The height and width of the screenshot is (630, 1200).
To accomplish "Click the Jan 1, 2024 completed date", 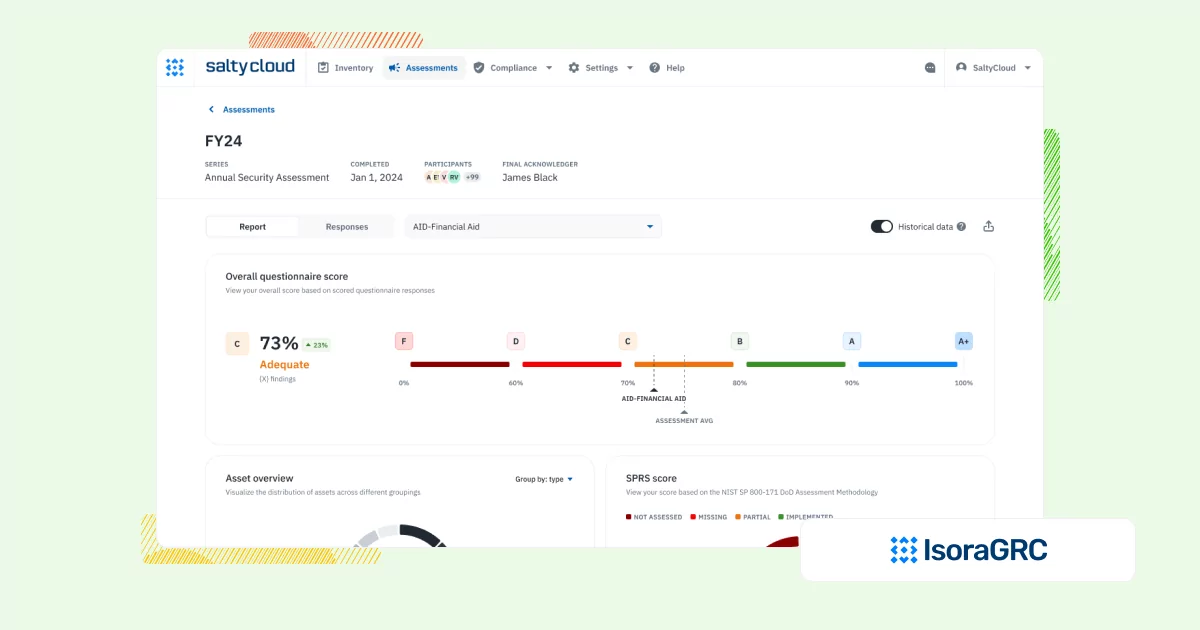I will pyautogui.click(x=376, y=178).
